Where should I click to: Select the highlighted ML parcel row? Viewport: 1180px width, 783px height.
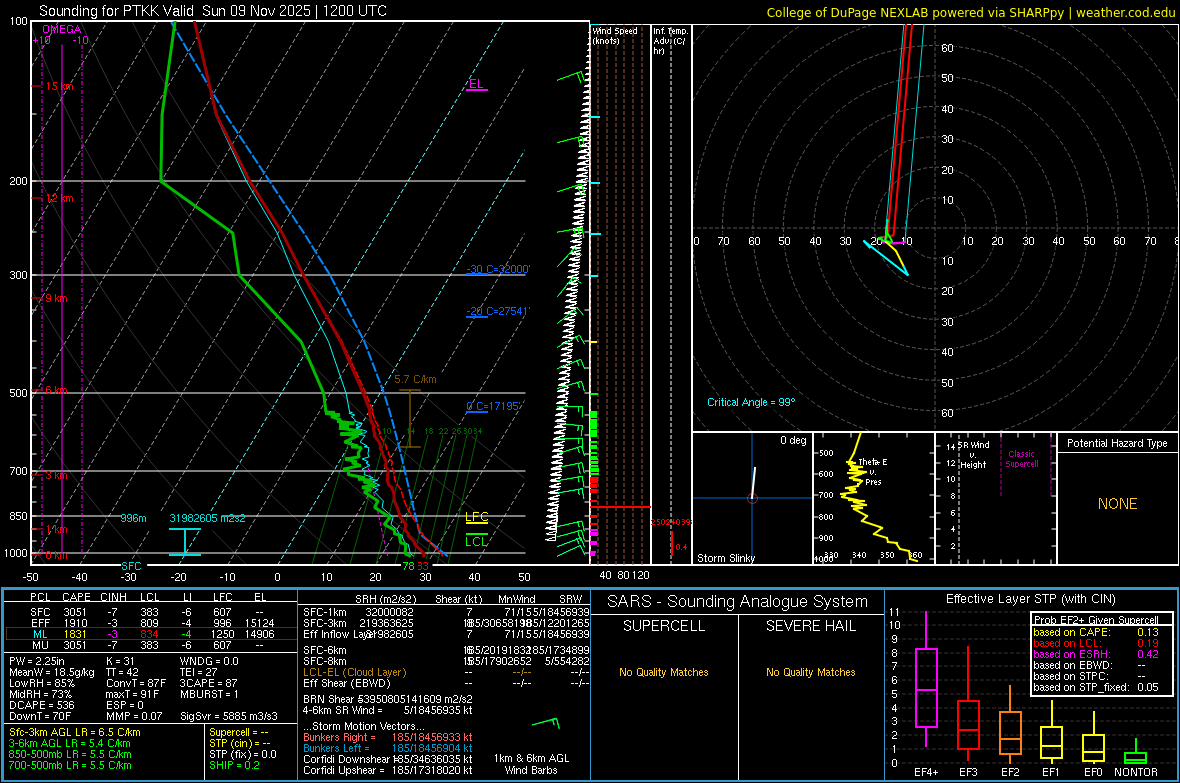150,634
